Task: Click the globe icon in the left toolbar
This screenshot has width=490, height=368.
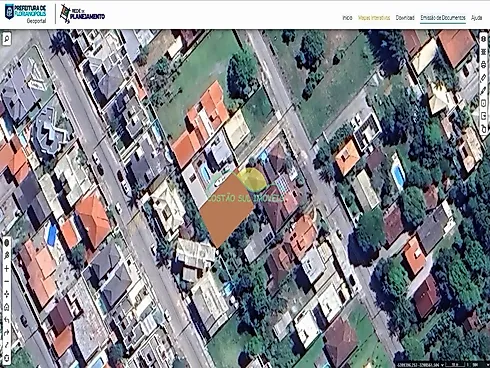Action: click(7, 243)
